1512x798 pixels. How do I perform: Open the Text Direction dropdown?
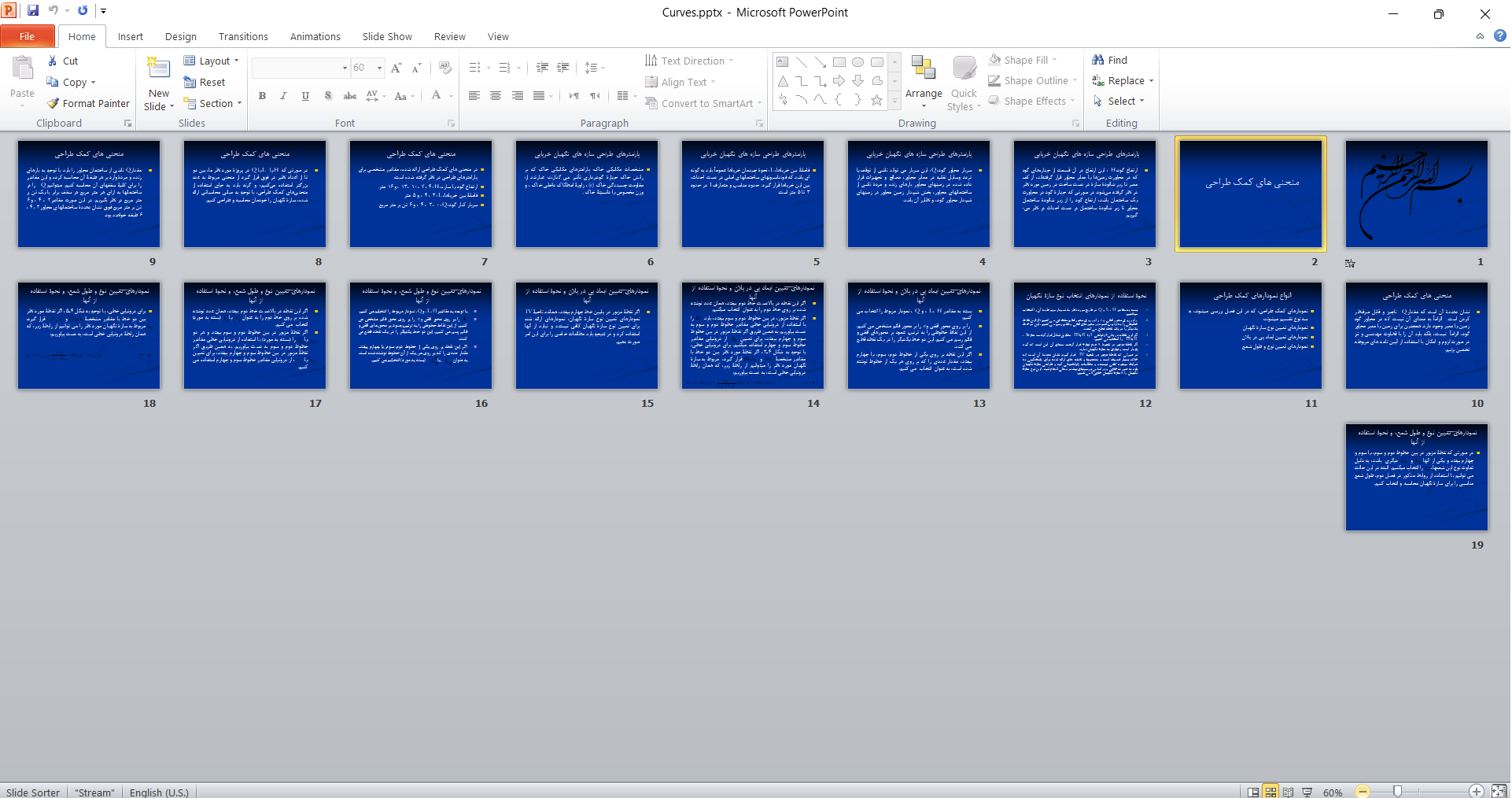tap(689, 61)
